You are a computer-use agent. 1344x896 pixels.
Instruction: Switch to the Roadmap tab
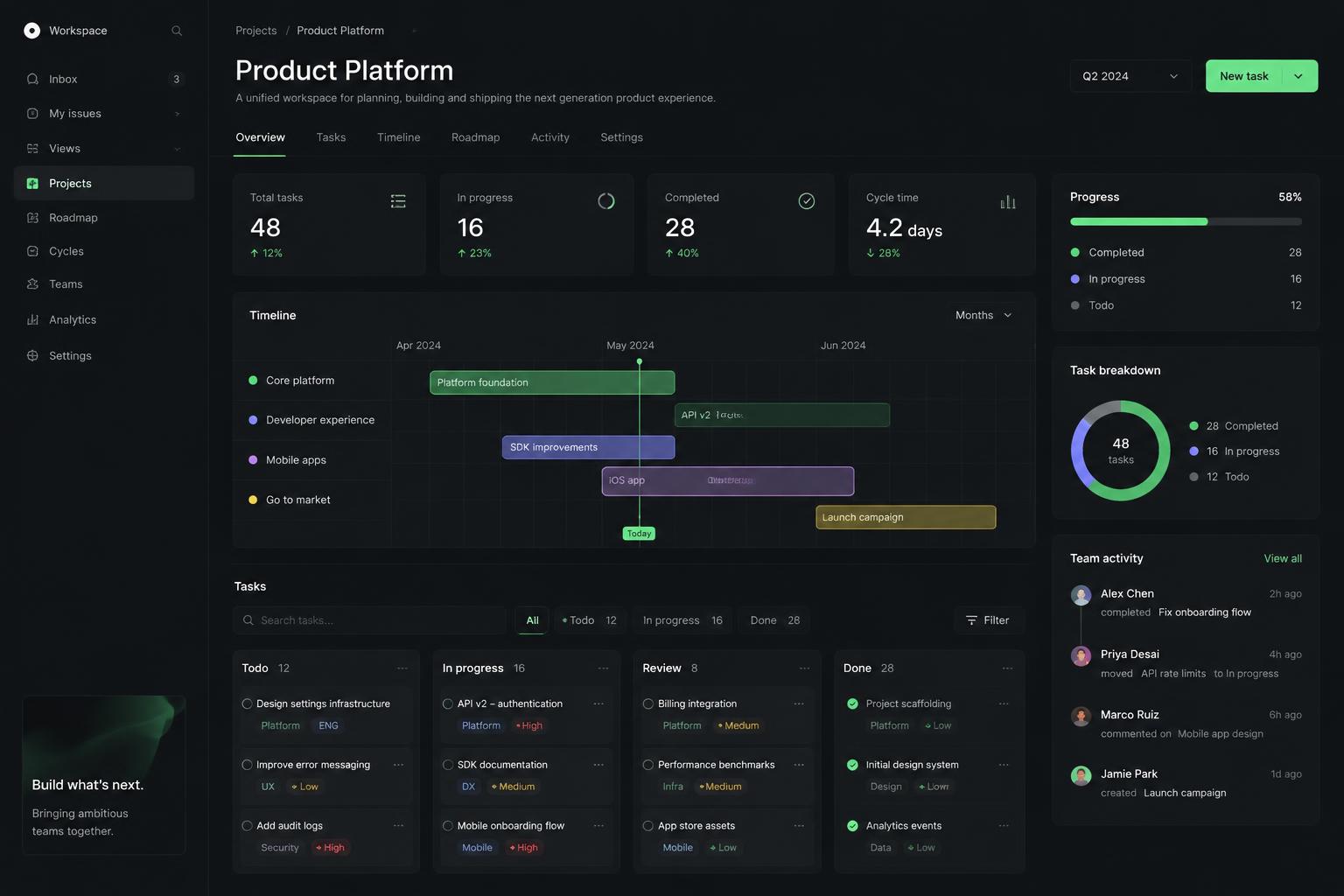(x=475, y=137)
